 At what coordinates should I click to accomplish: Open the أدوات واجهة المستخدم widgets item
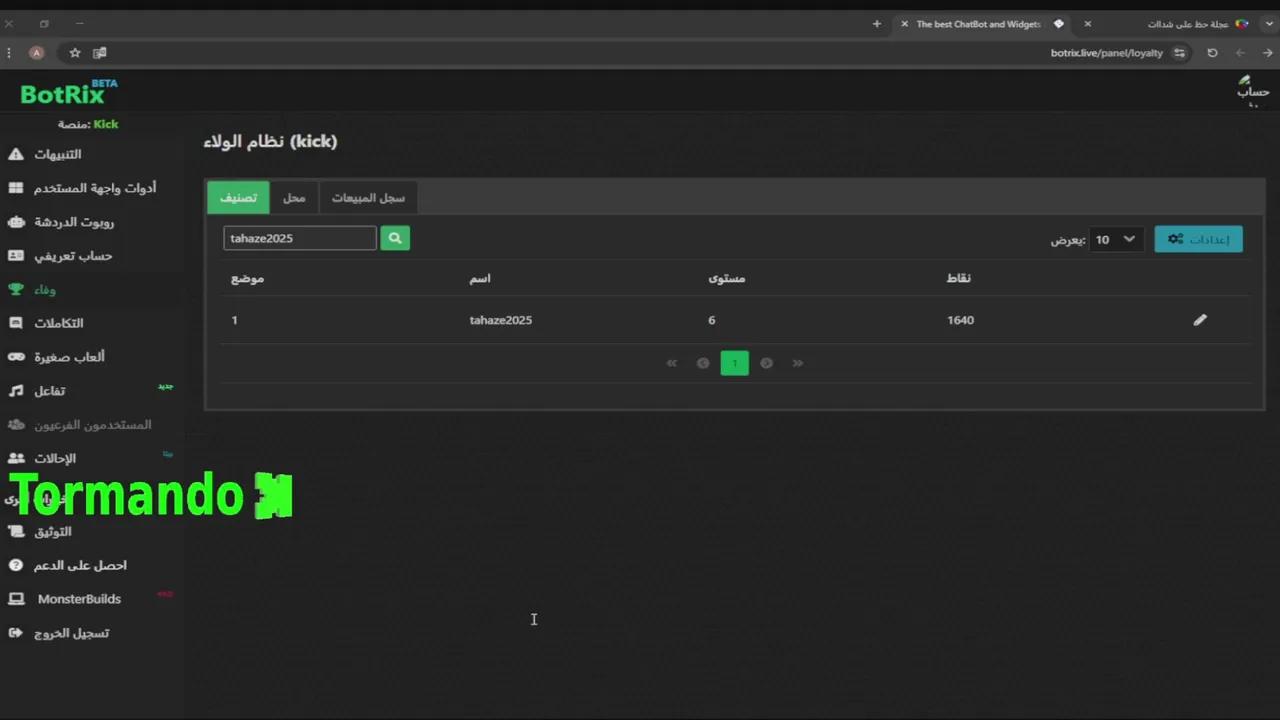[82, 188]
